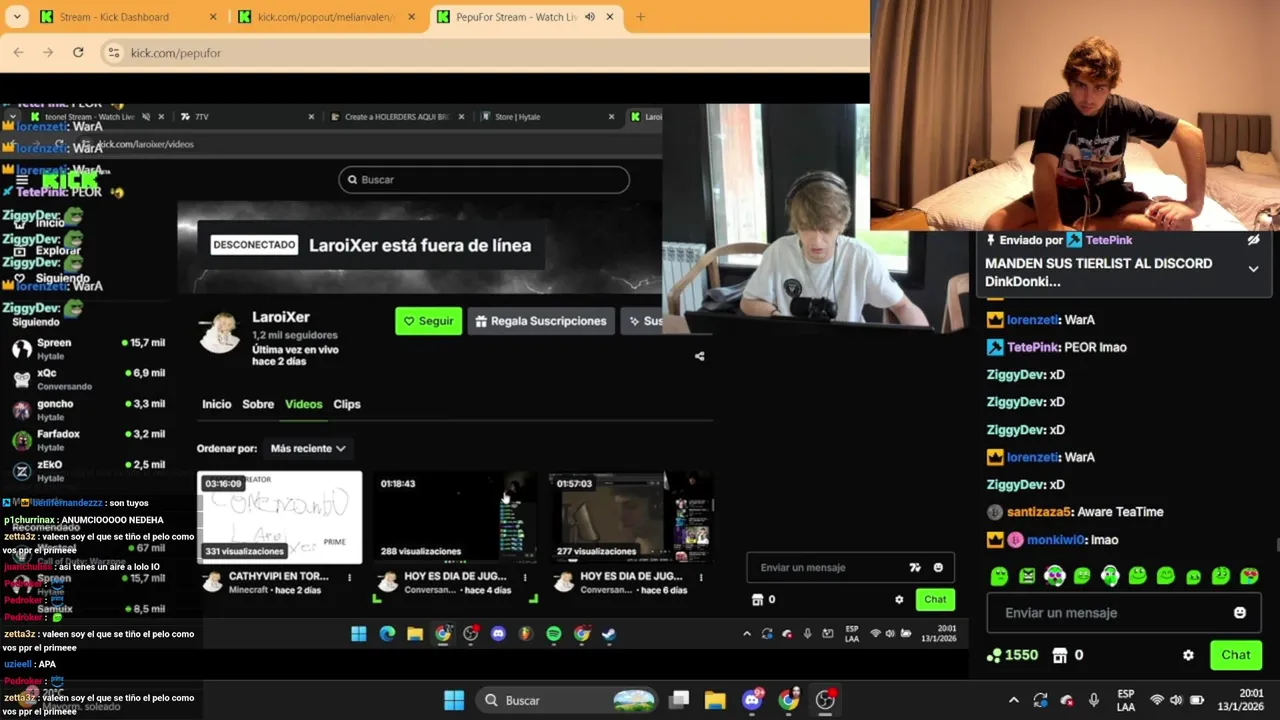Screen dimensions: 1280x720
Task: Click green Chat button in streamed chat
Action: tap(935, 599)
